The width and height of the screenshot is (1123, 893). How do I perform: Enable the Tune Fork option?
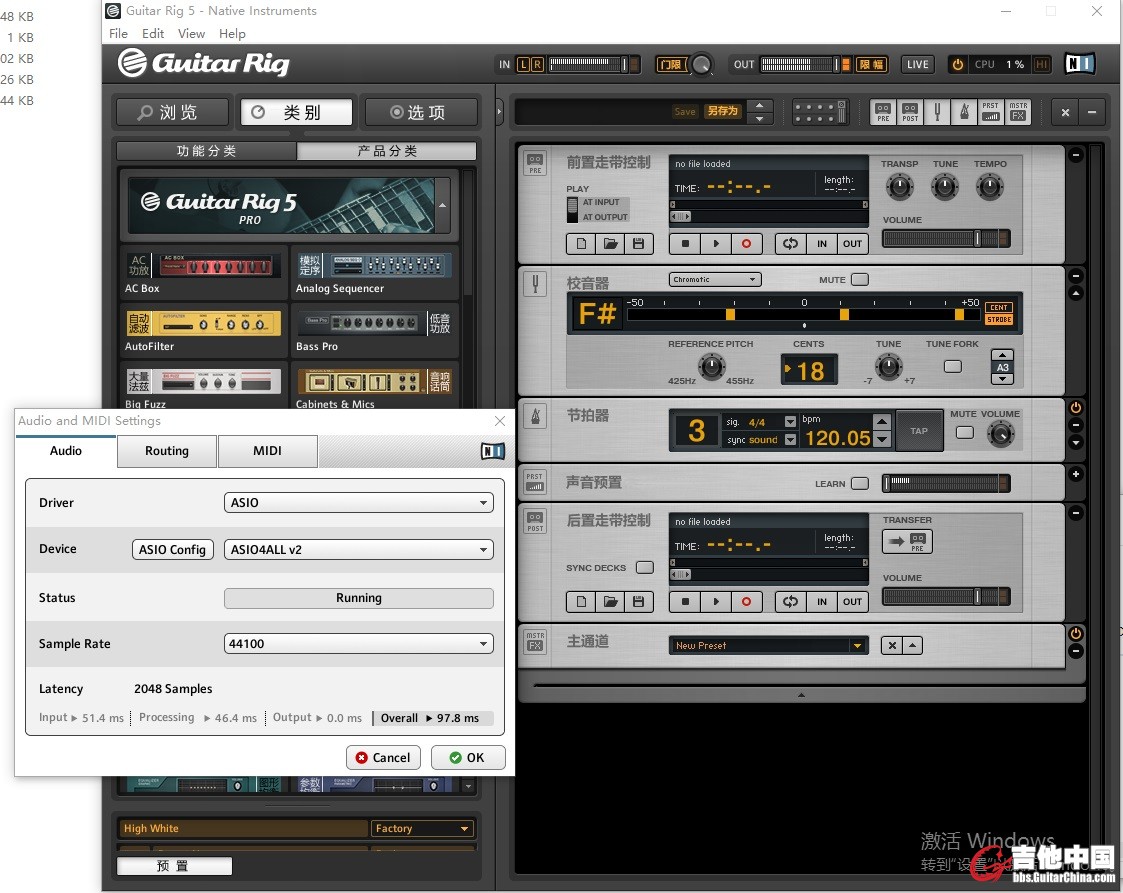[x=952, y=366]
